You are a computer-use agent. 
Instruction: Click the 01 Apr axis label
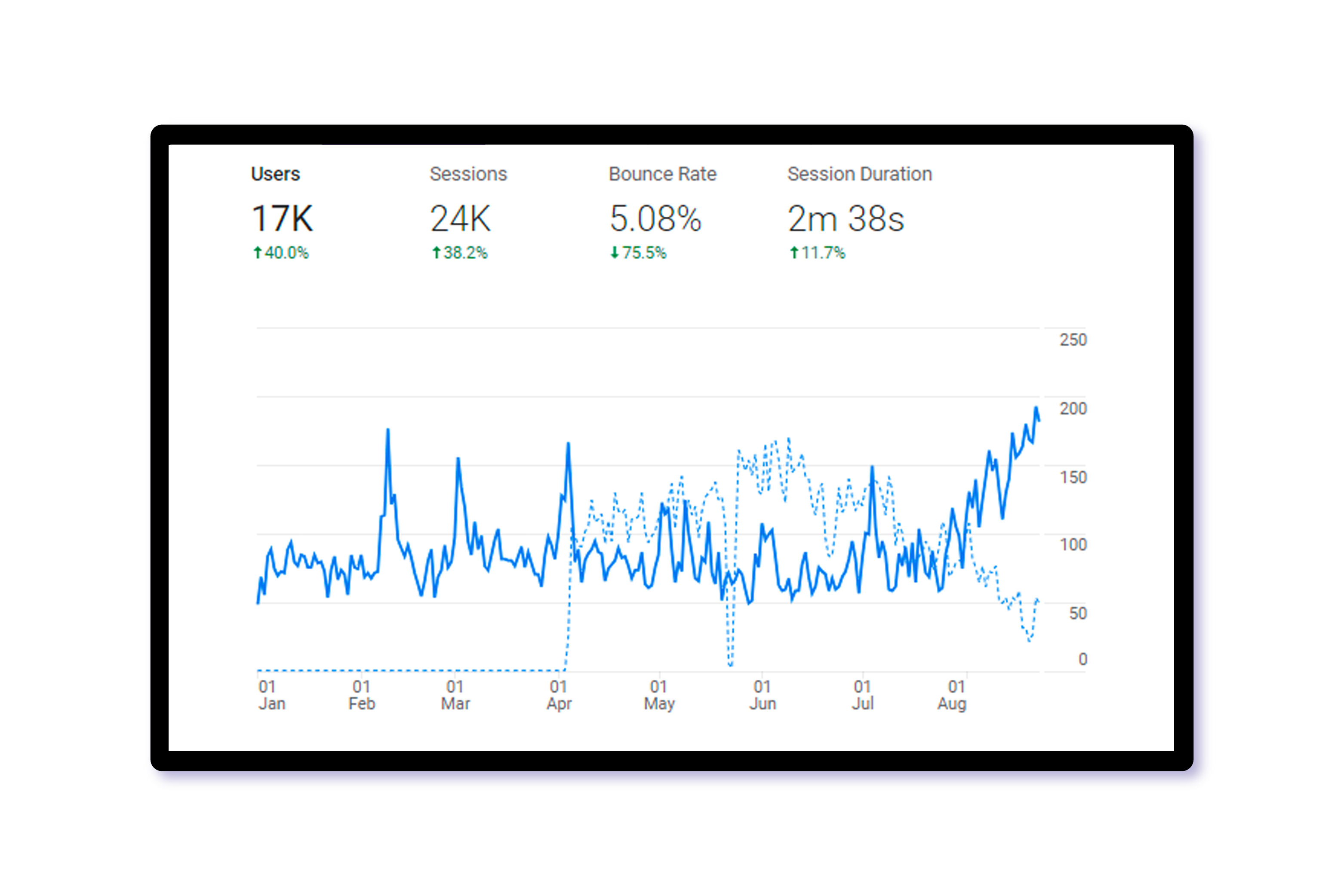tap(559, 695)
